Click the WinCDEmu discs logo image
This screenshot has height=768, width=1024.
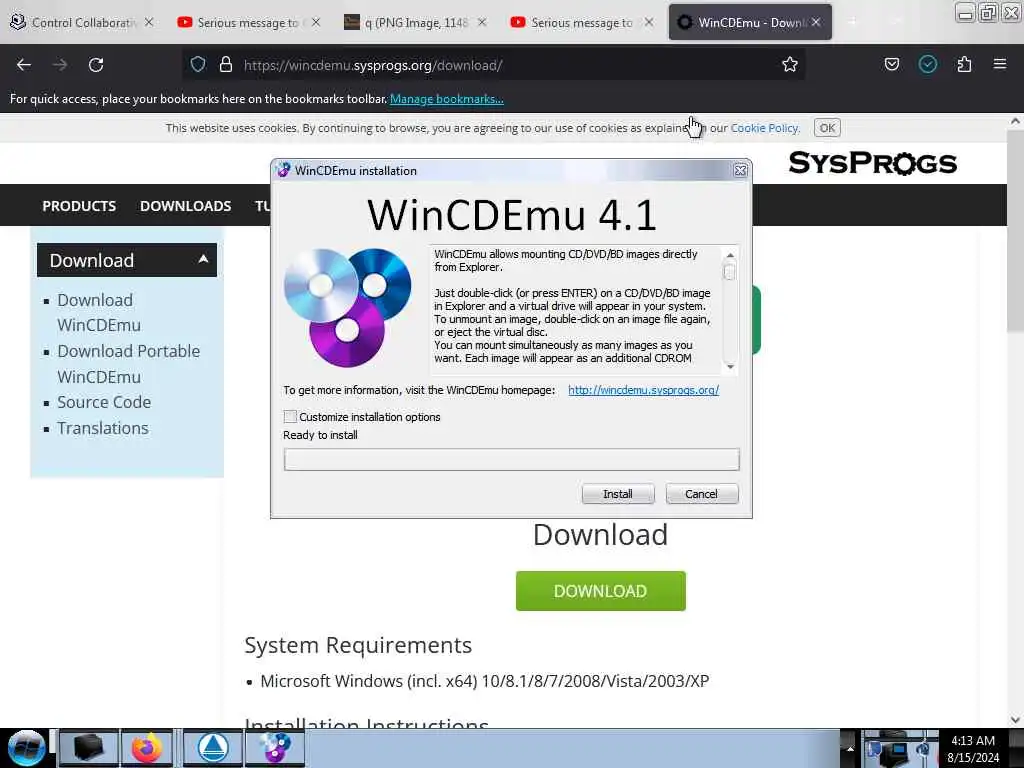[347, 307]
